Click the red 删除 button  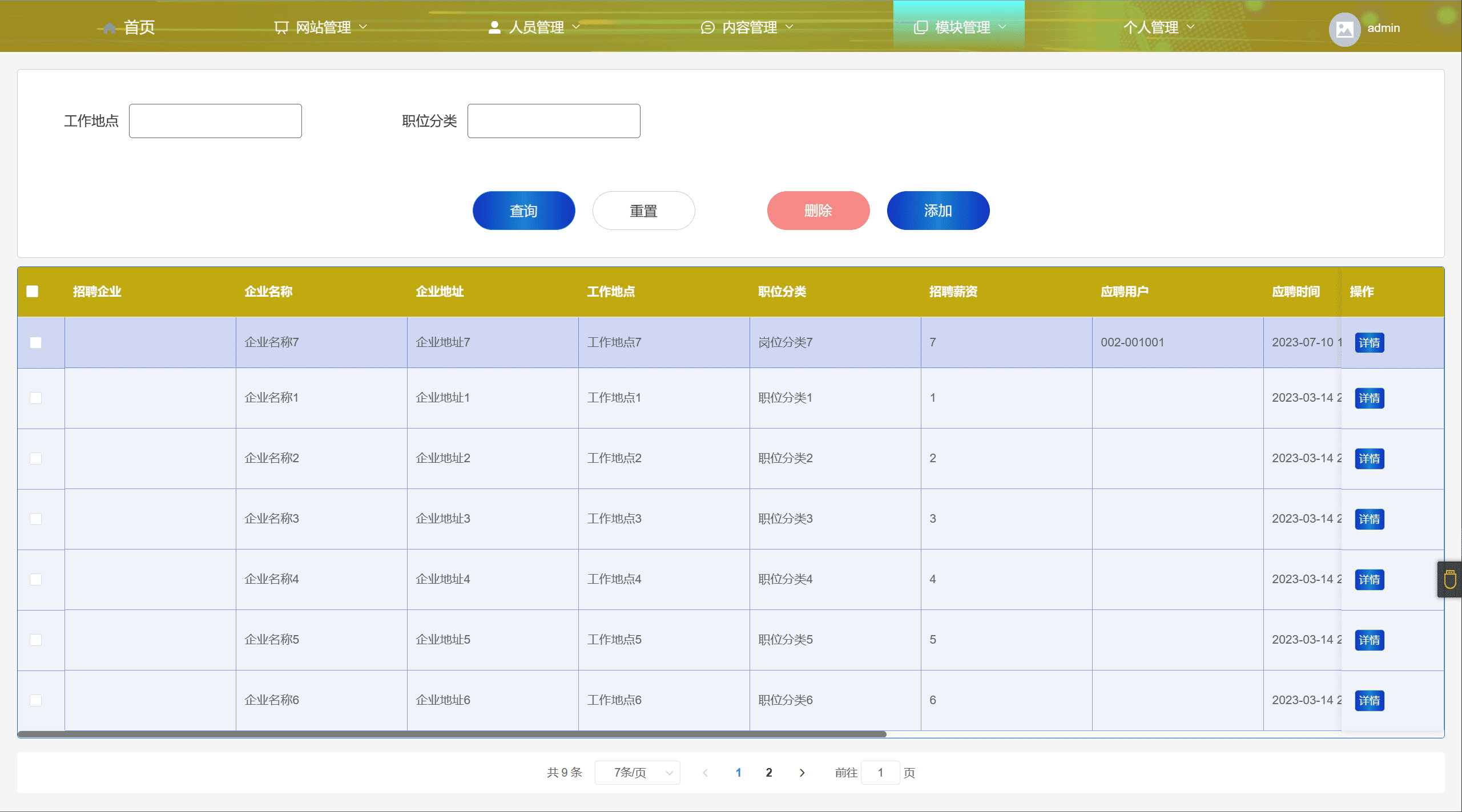(818, 211)
